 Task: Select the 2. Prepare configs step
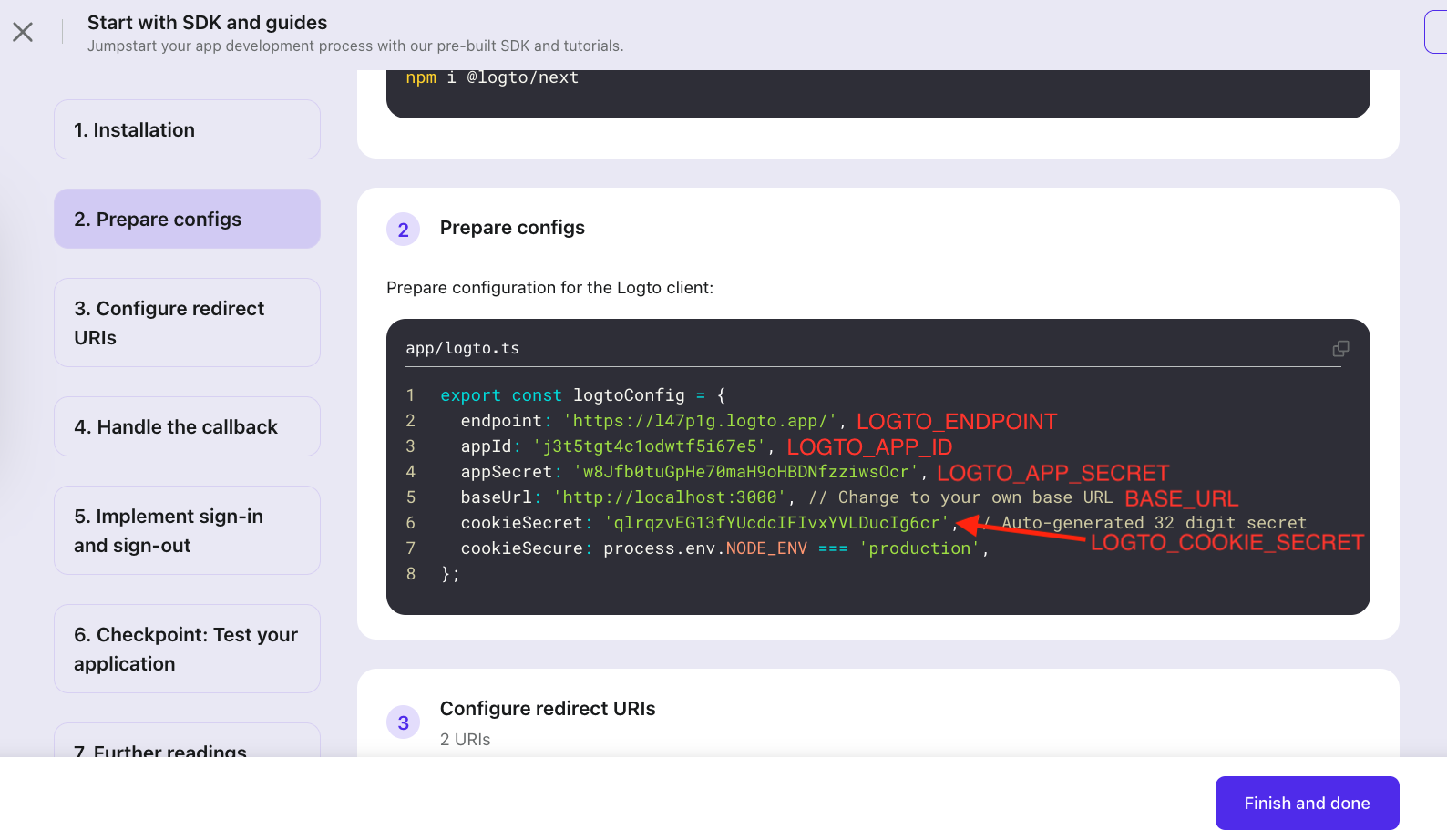click(x=187, y=219)
